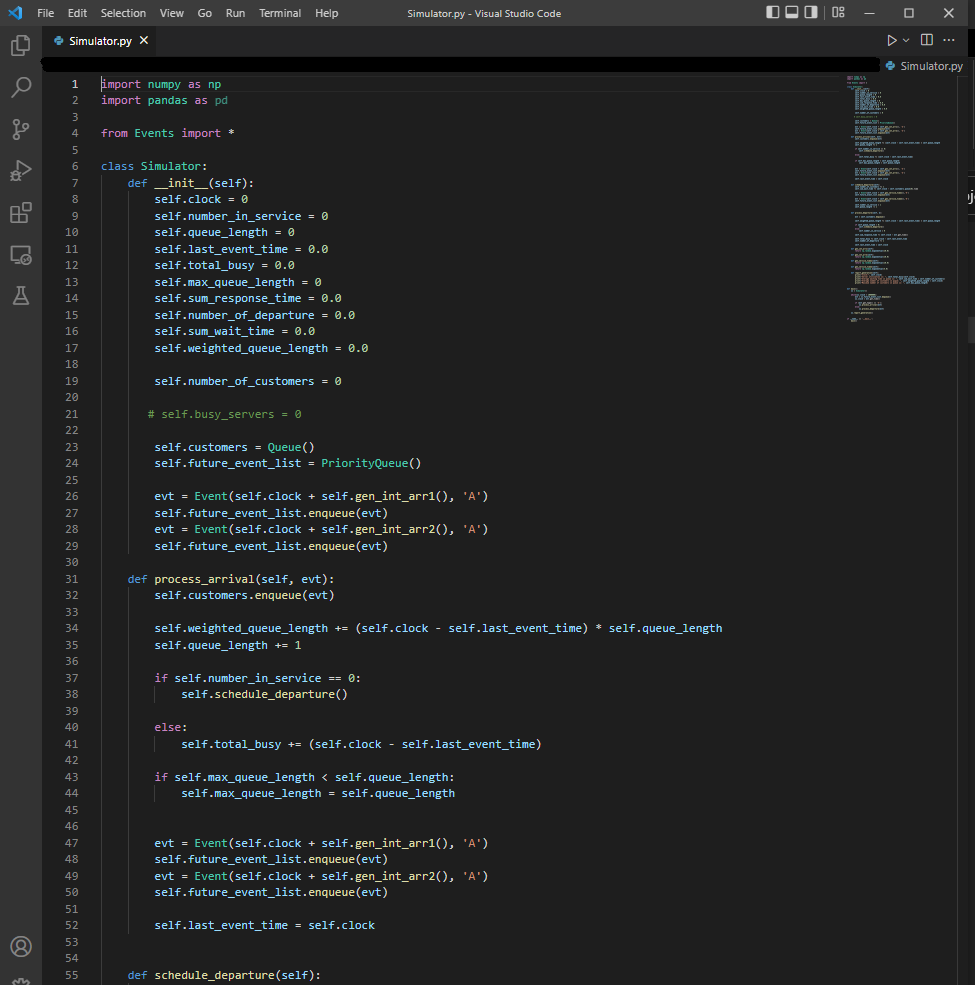The height and width of the screenshot is (985, 975).
Task: Open the editor More Actions ellipsis menu
Action: pos(949,40)
